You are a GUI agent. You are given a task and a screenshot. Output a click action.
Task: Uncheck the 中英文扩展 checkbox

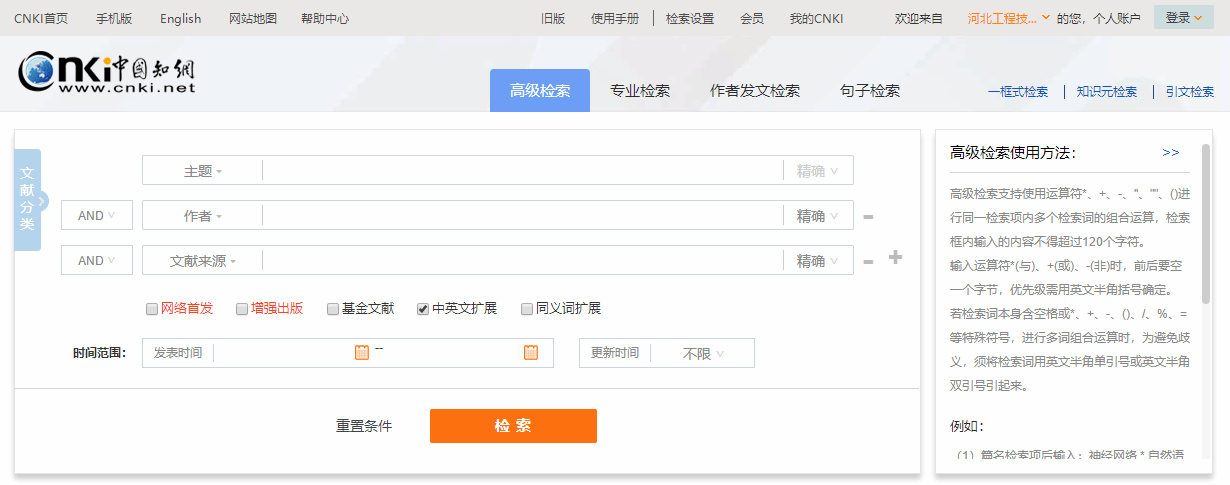(423, 309)
